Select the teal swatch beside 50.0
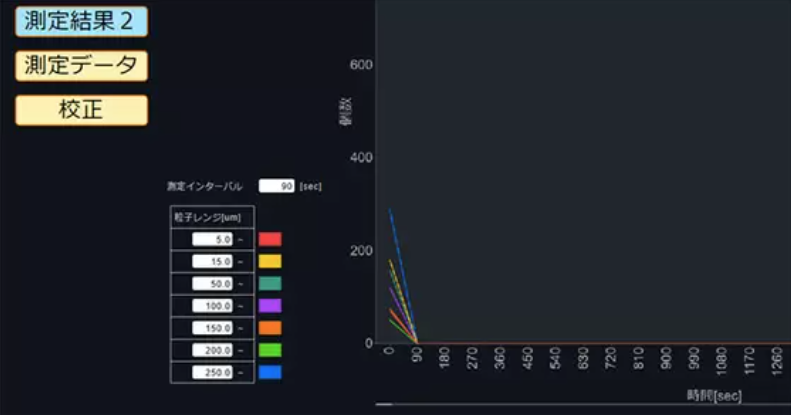 click(270, 284)
